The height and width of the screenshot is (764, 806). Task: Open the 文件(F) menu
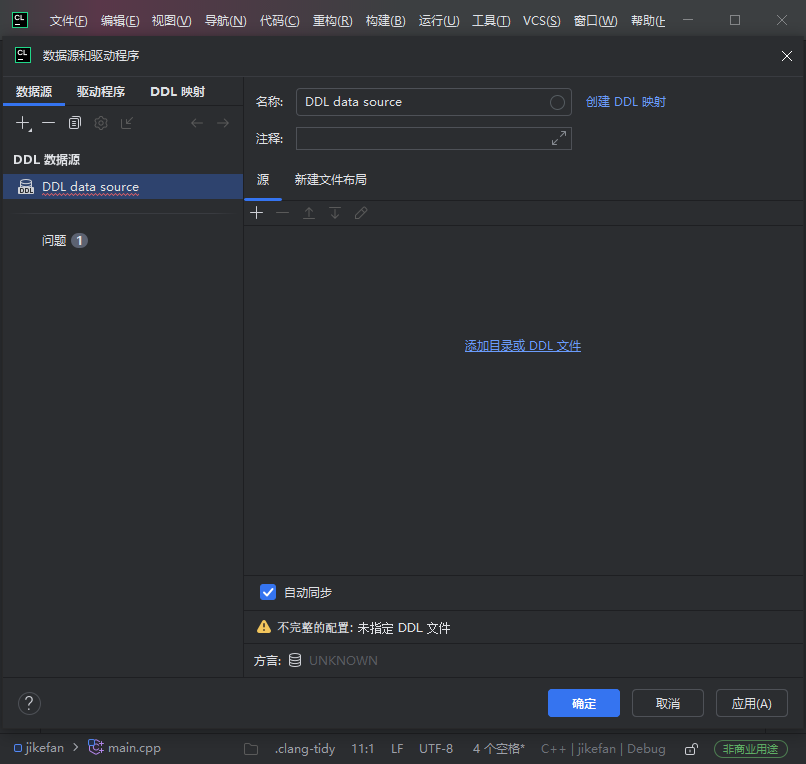pyautogui.click(x=68, y=21)
